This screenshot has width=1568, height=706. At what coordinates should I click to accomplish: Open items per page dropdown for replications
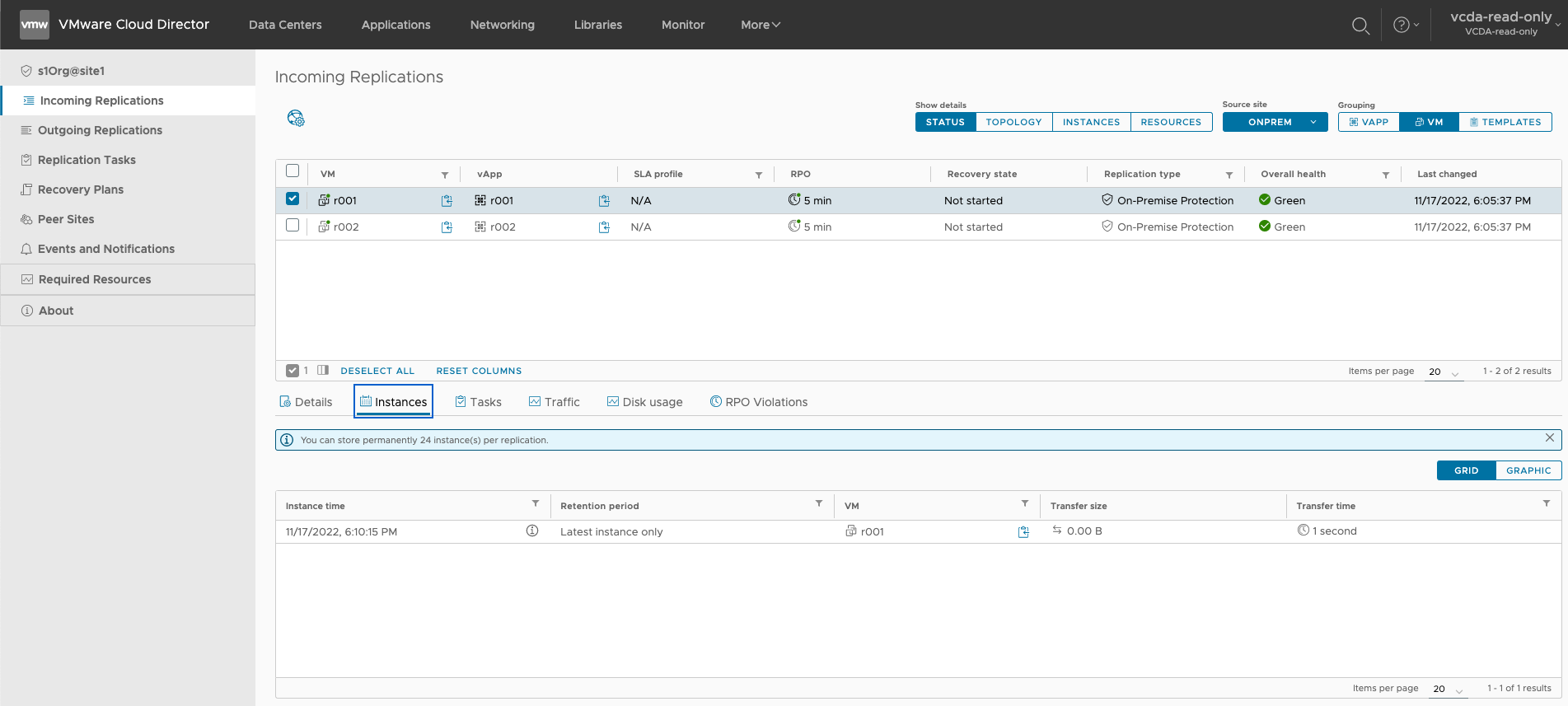click(x=1444, y=372)
